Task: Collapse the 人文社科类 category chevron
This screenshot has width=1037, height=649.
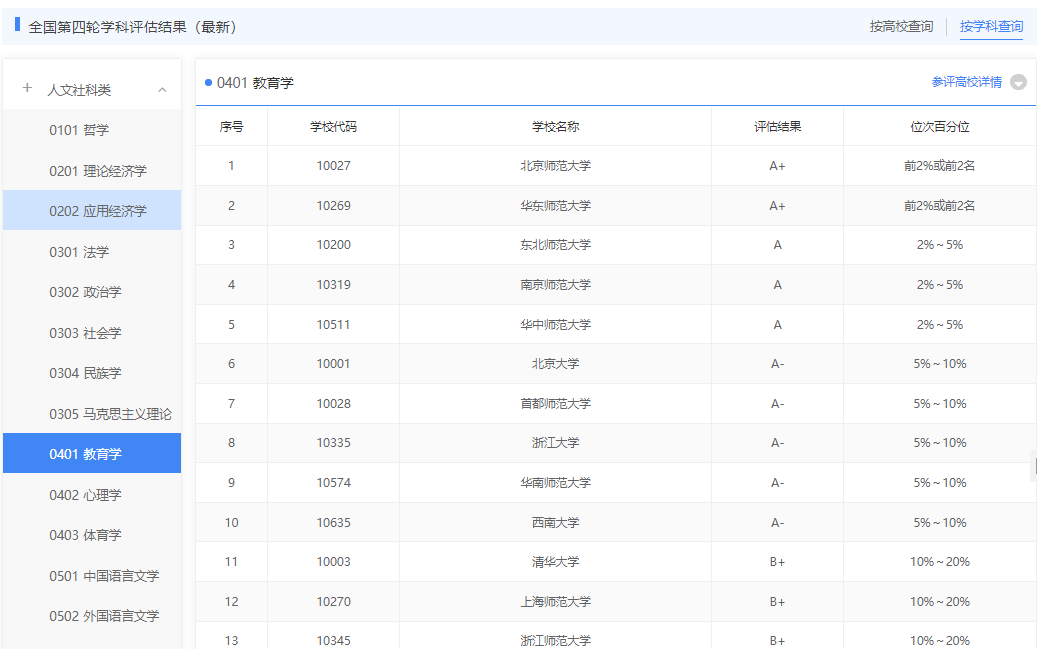Action: tap(162, 90)
